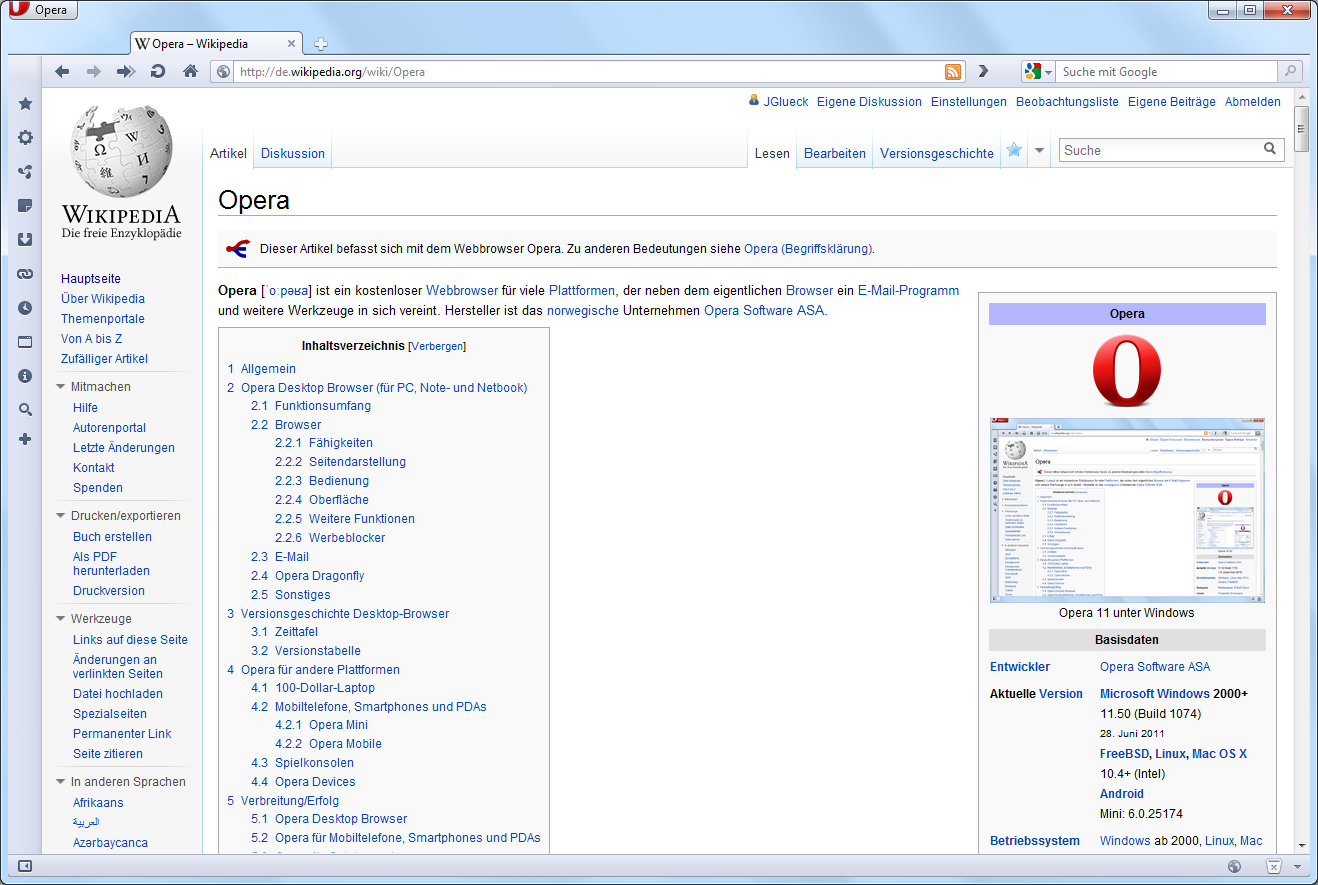Click the chevron arrow after the address bar
This screenshot has width=1318, height=885.
coord(983,72)
